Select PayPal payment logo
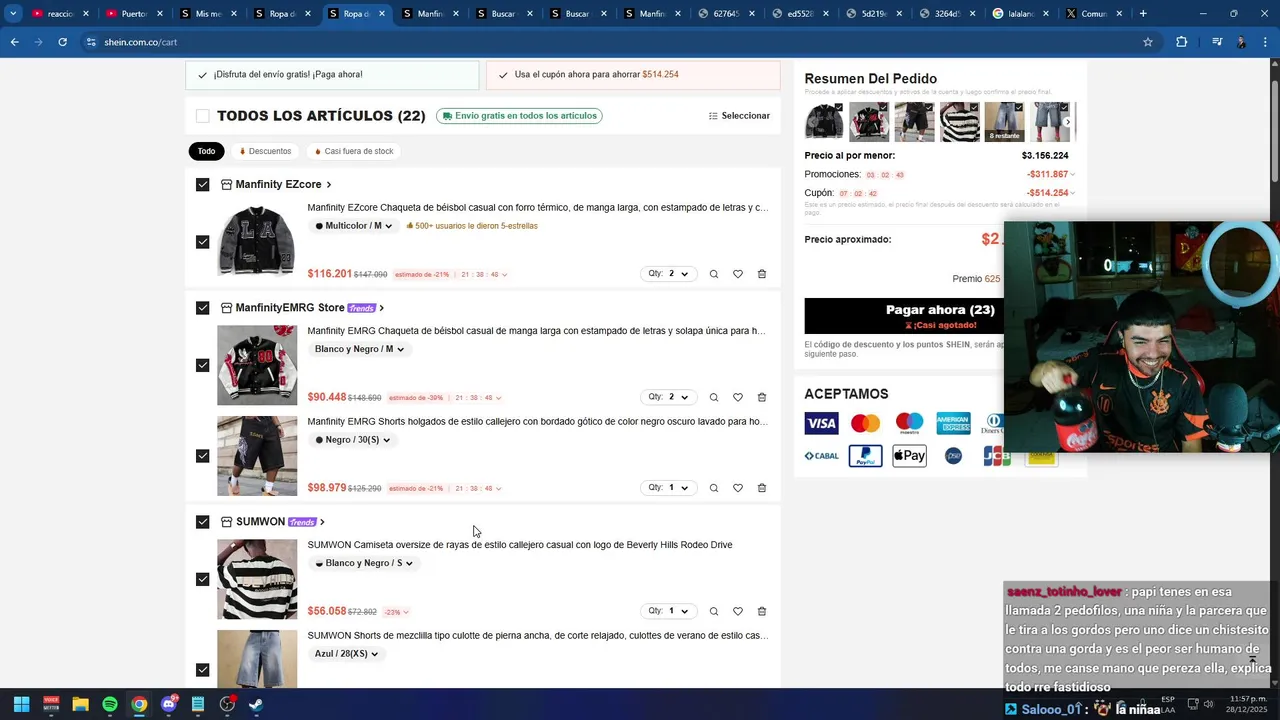 [x=865, y=456]
